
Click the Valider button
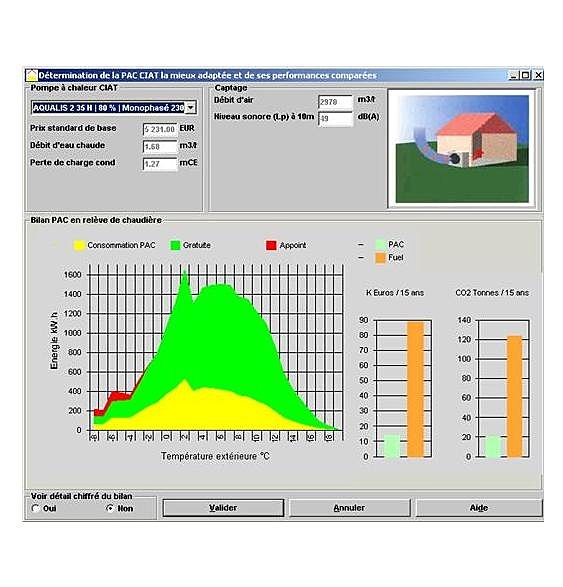pos(223,508)
